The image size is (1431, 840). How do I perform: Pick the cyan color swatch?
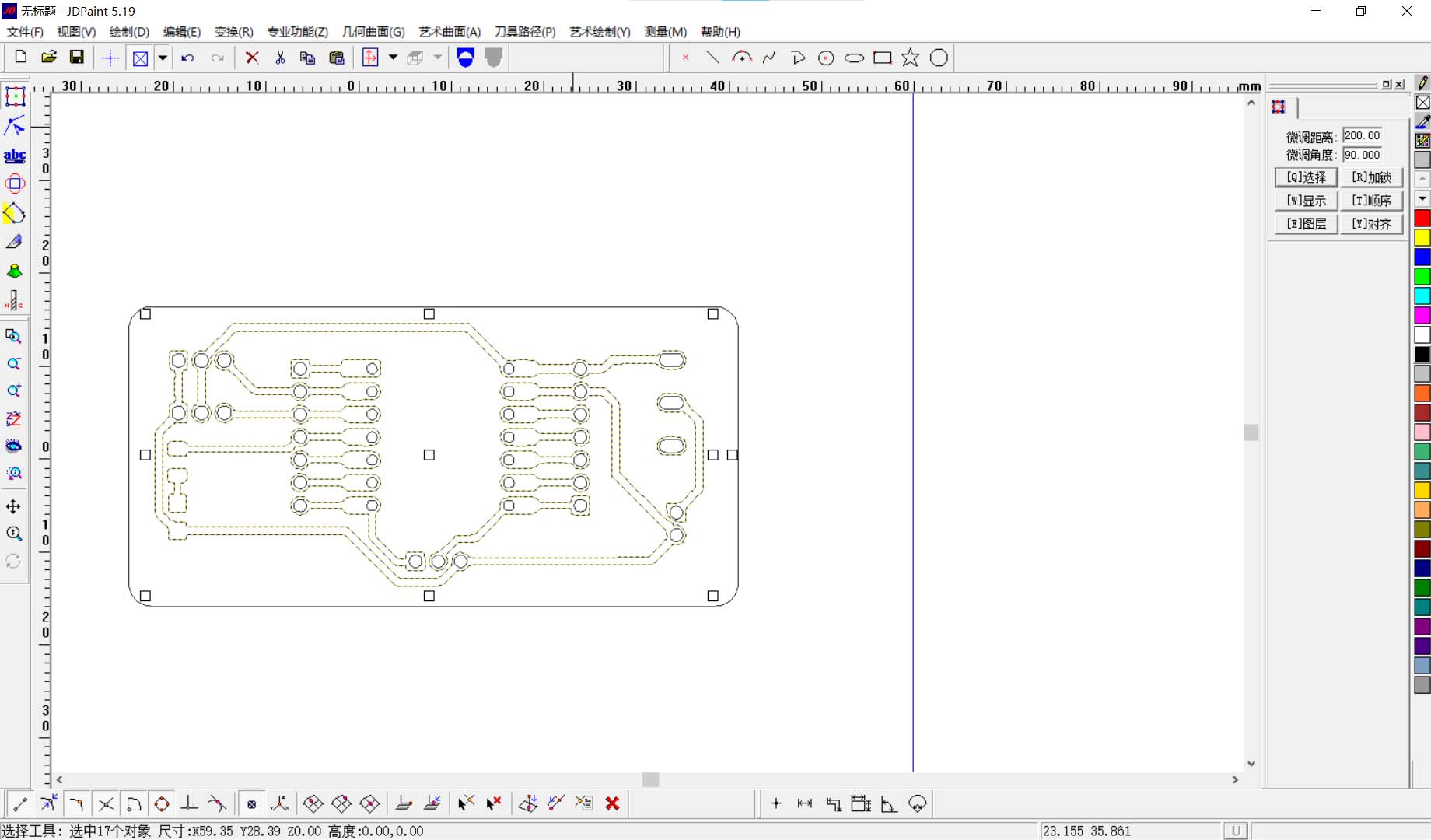pos(1422,296)
